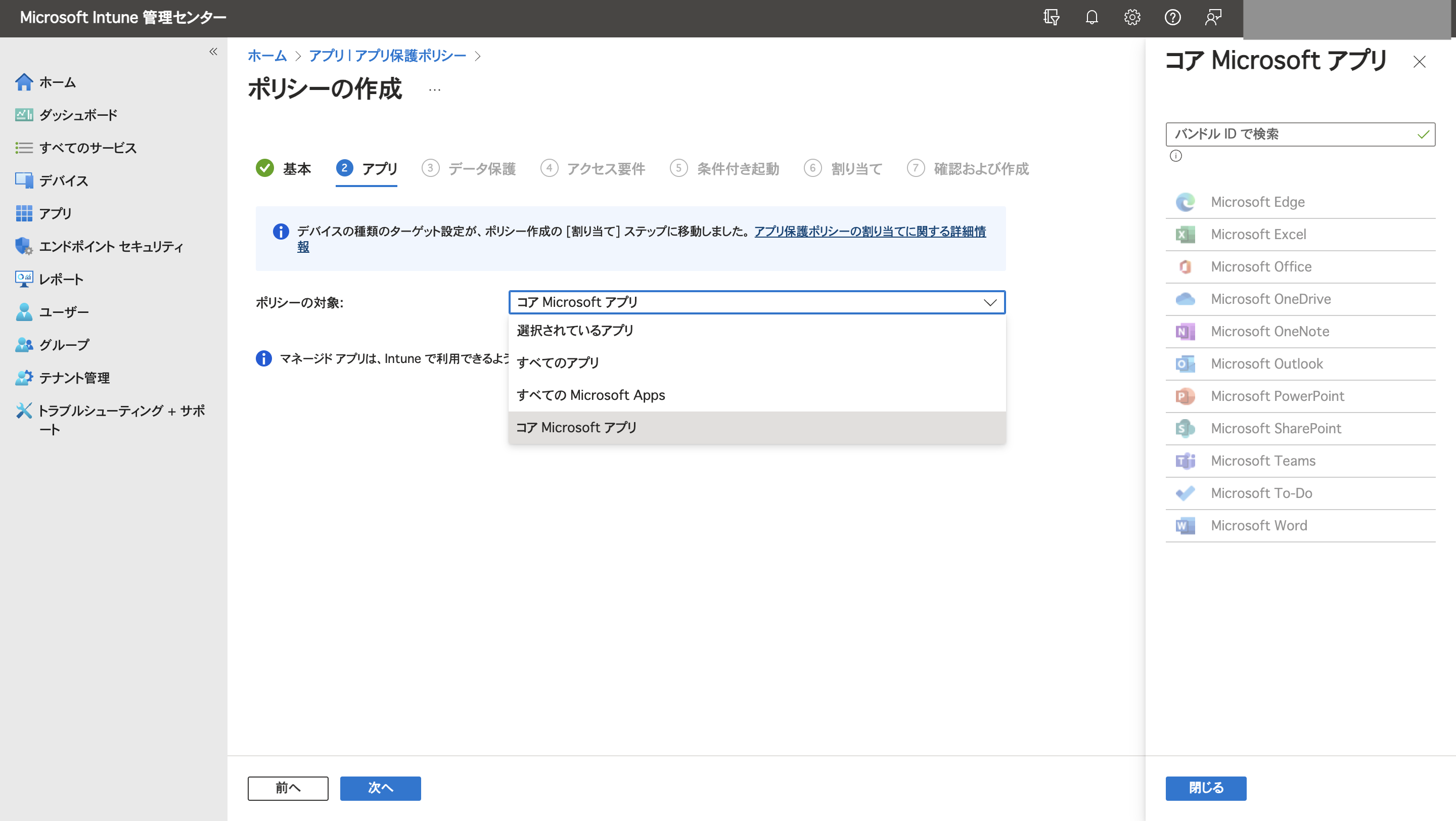Select Microsoft OneDrive in the app list

click(x=1300, y=299)
